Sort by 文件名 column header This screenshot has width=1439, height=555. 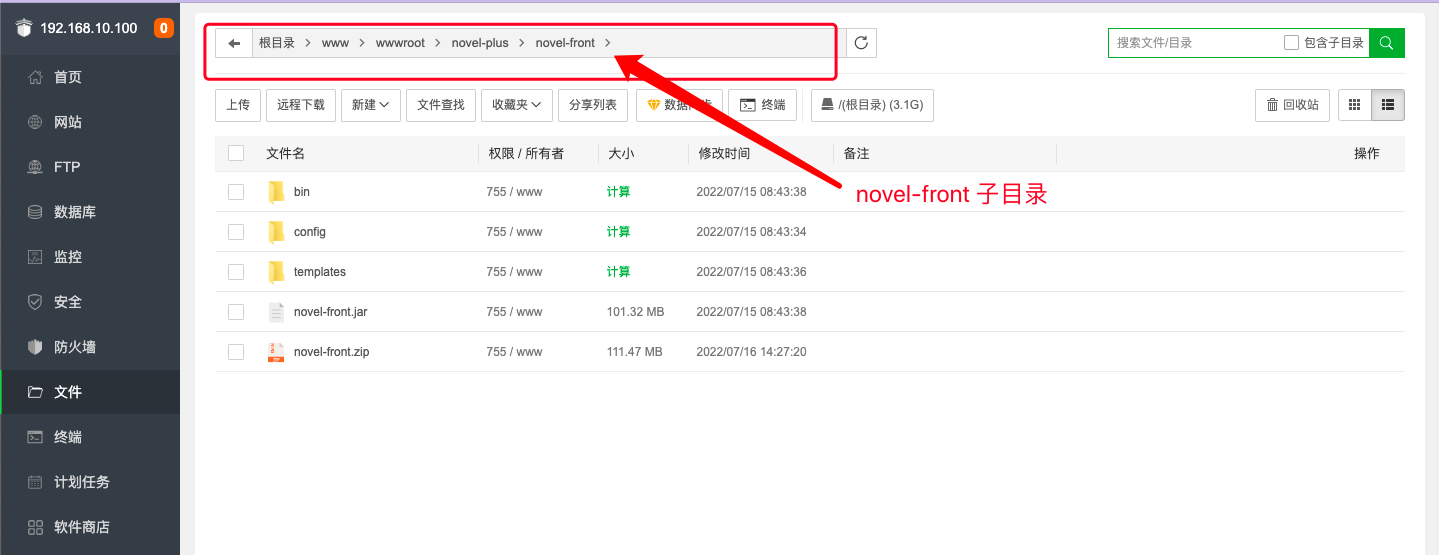coord(286,153)
